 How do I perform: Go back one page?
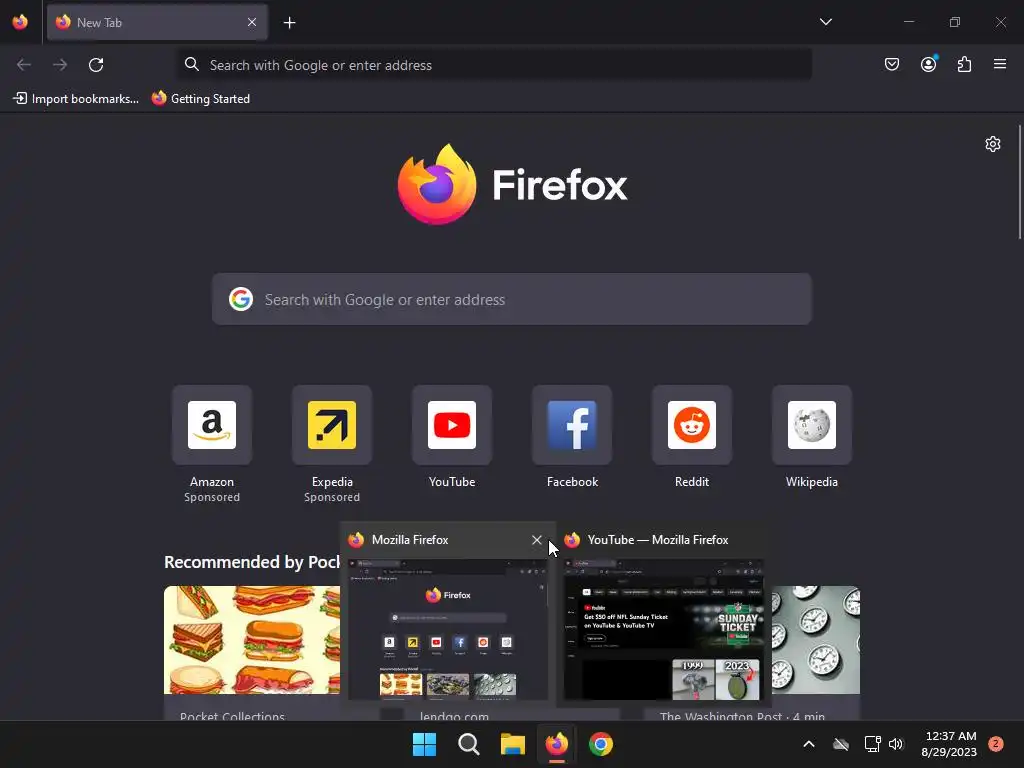tap(24, 65)
